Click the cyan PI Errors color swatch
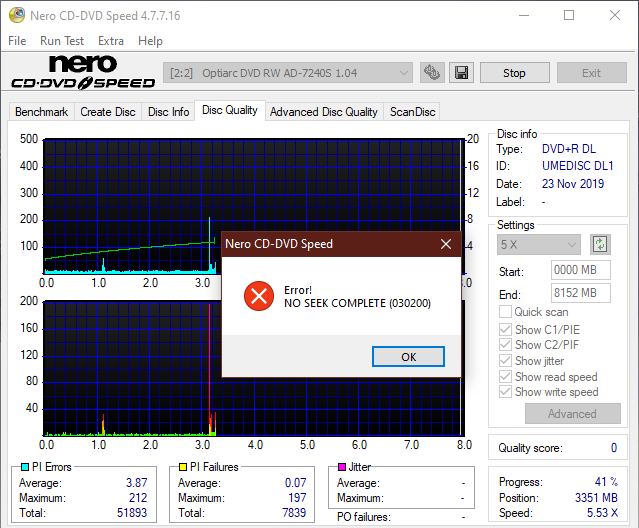Viewport: 639px width, 528px height. tap(25, 467)
